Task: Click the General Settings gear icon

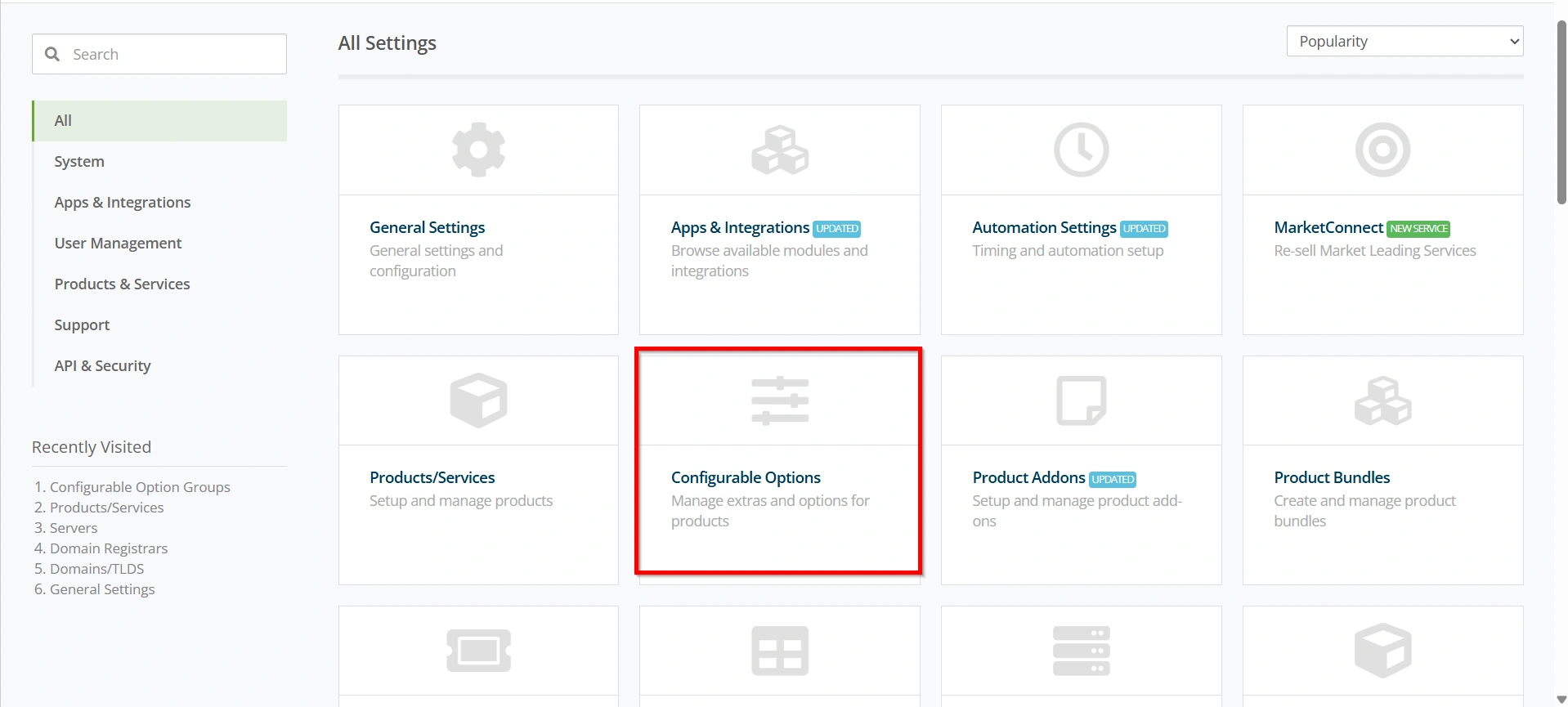Action: (478, 150)
